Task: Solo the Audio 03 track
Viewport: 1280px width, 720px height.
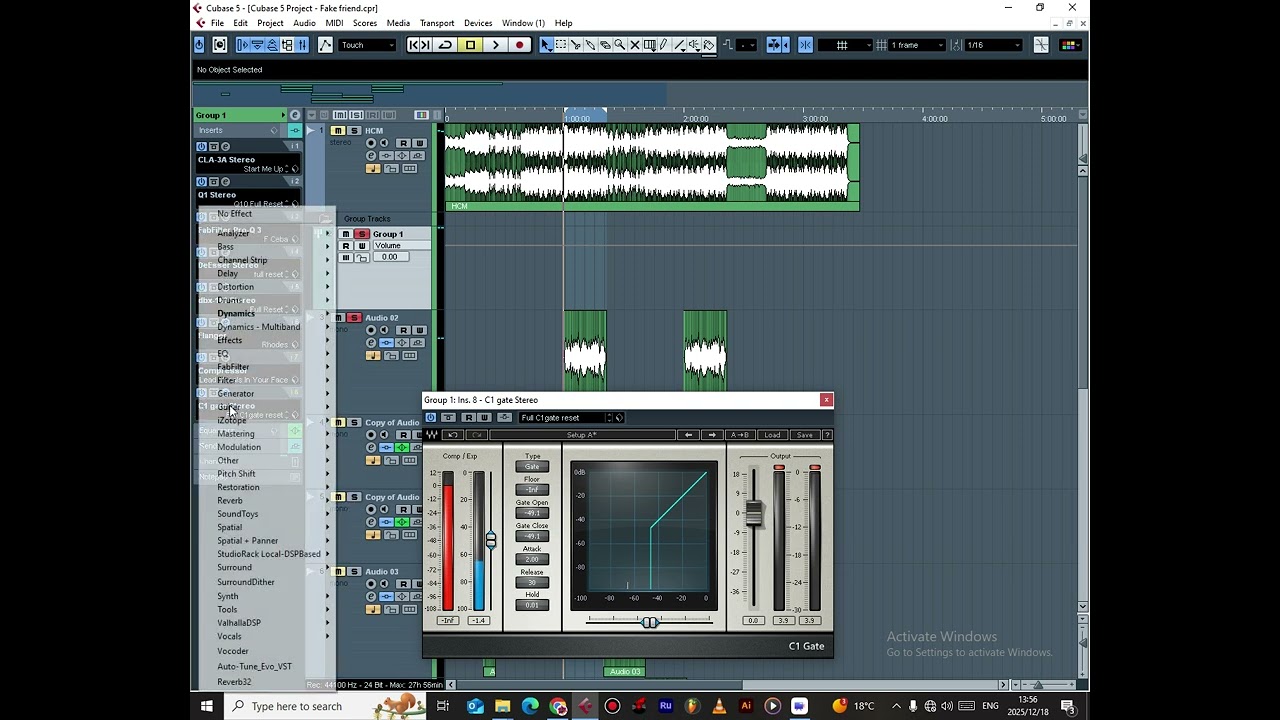Action: [353, 572]
